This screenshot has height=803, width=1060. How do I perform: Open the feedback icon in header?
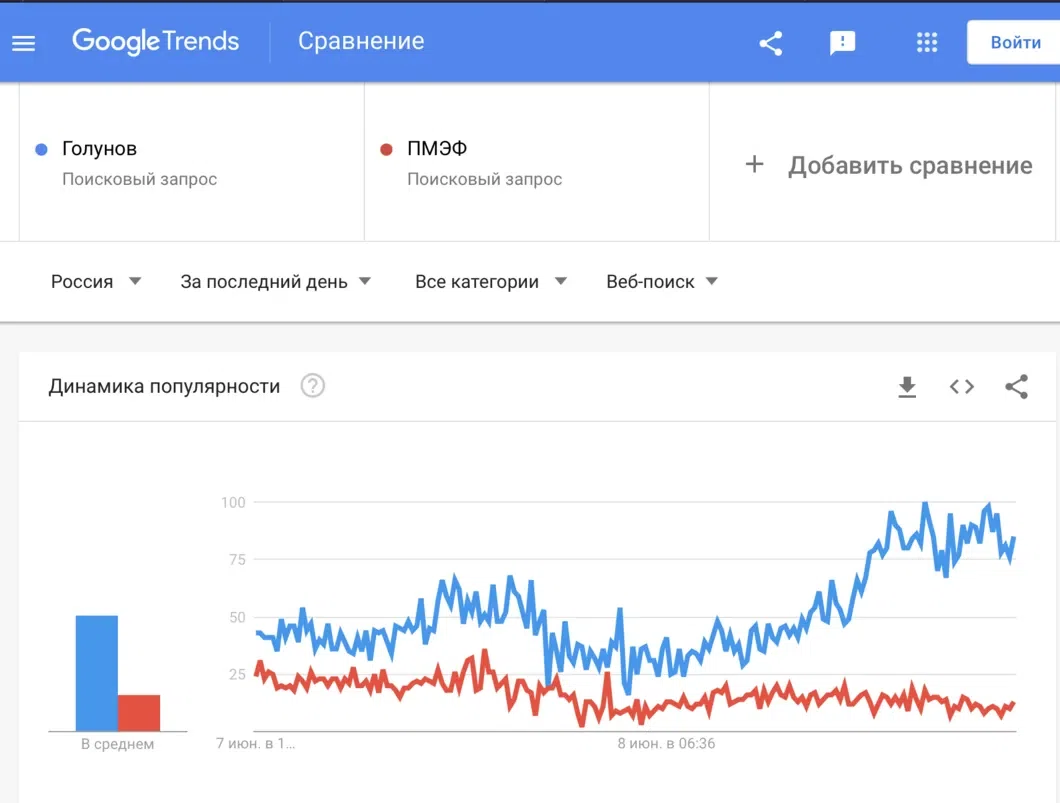coord(842,43)
